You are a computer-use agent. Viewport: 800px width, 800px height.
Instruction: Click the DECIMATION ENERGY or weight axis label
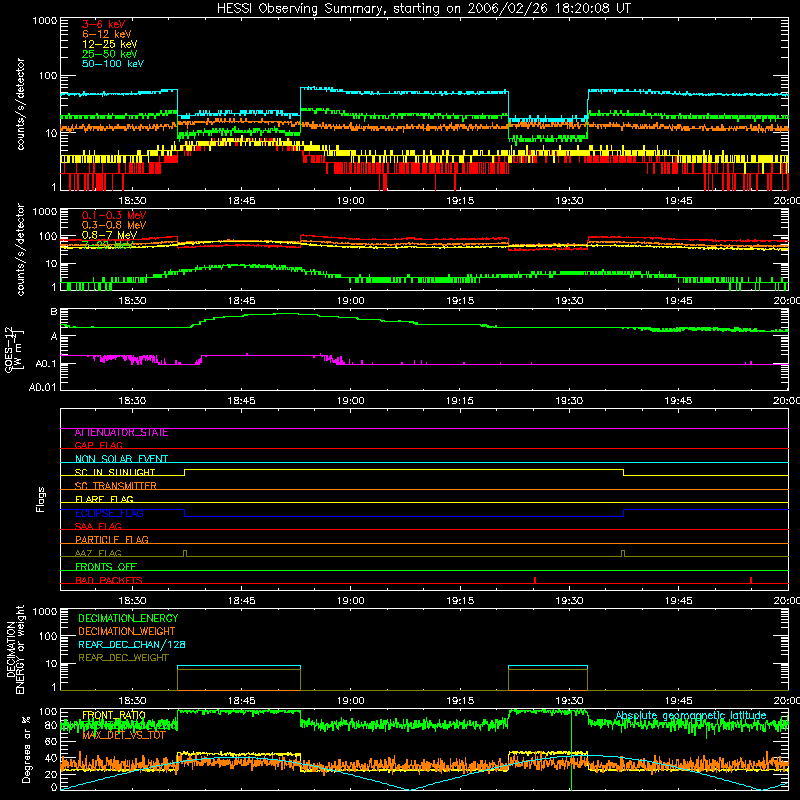point(15,649)
